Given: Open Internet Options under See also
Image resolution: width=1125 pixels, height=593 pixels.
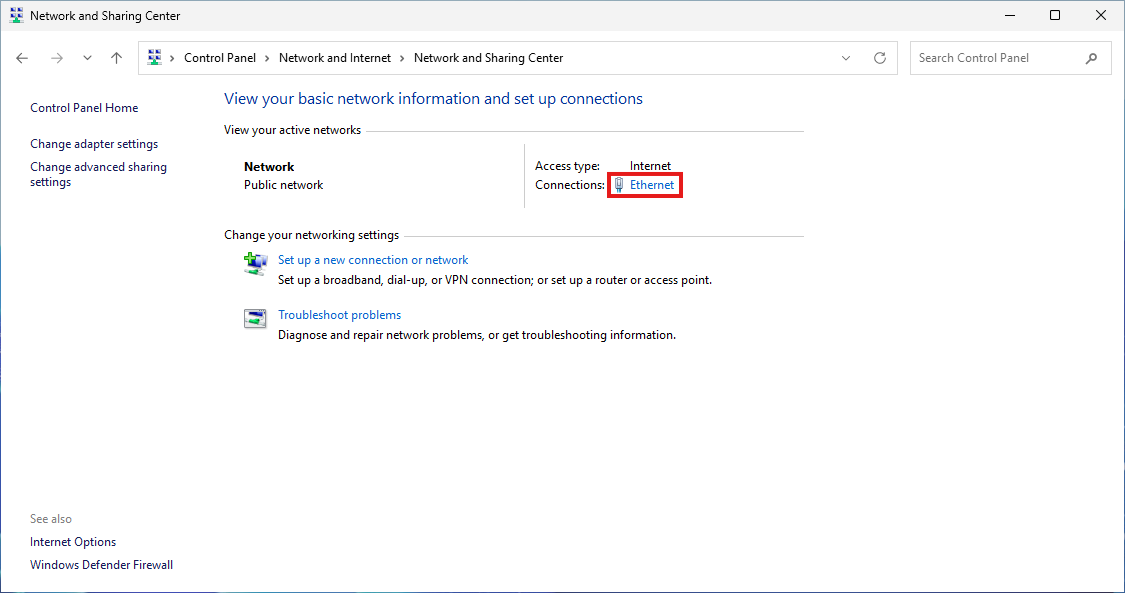Looking at the screenshot, I should click(72, 542).
